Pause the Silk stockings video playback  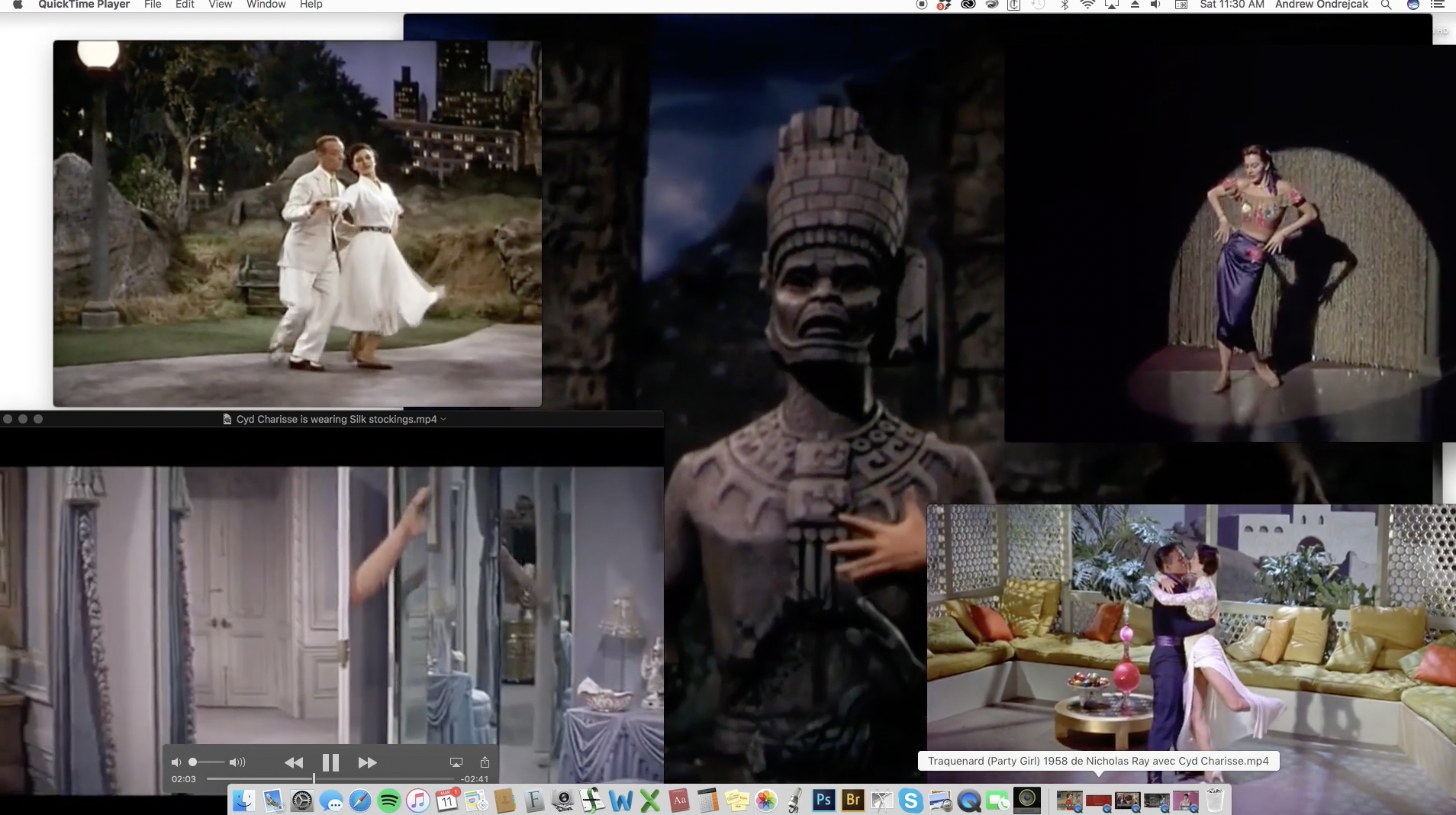pyautogui.click(x=330, y=762)
